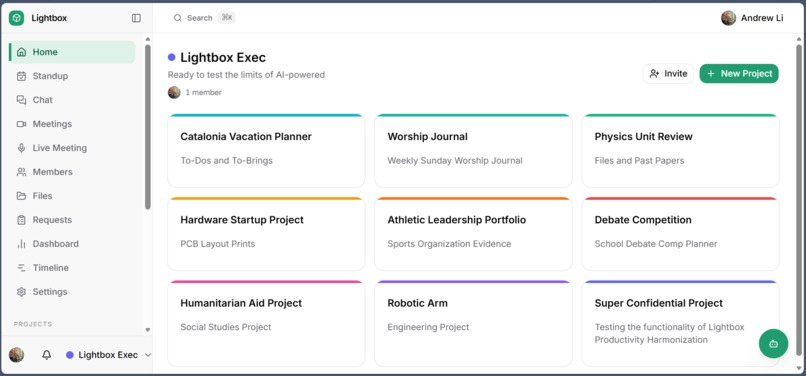Open Dashboard bar chart icon
Screen dimensions: 806x376
click(x=21, y=244)
